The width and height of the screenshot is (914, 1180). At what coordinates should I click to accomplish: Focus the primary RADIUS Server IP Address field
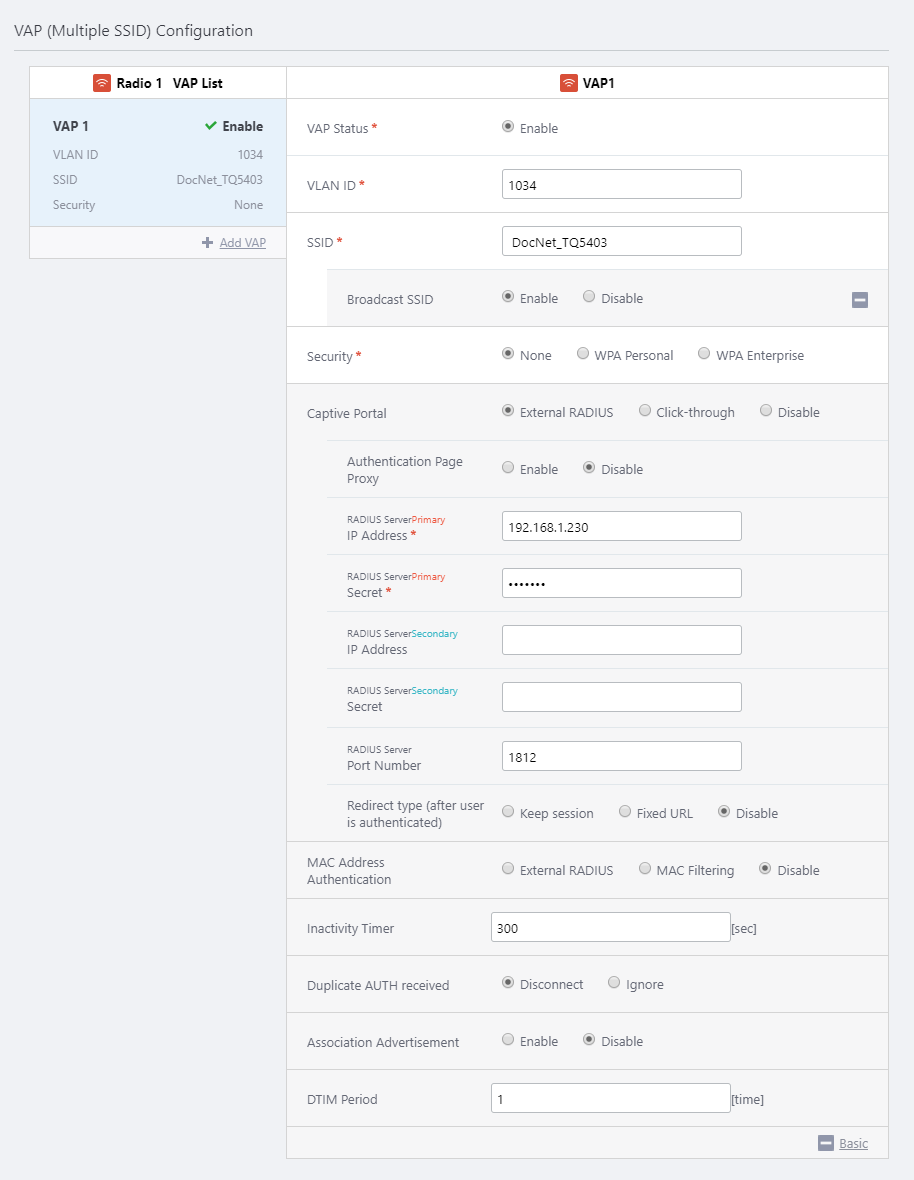coord(621,526)
